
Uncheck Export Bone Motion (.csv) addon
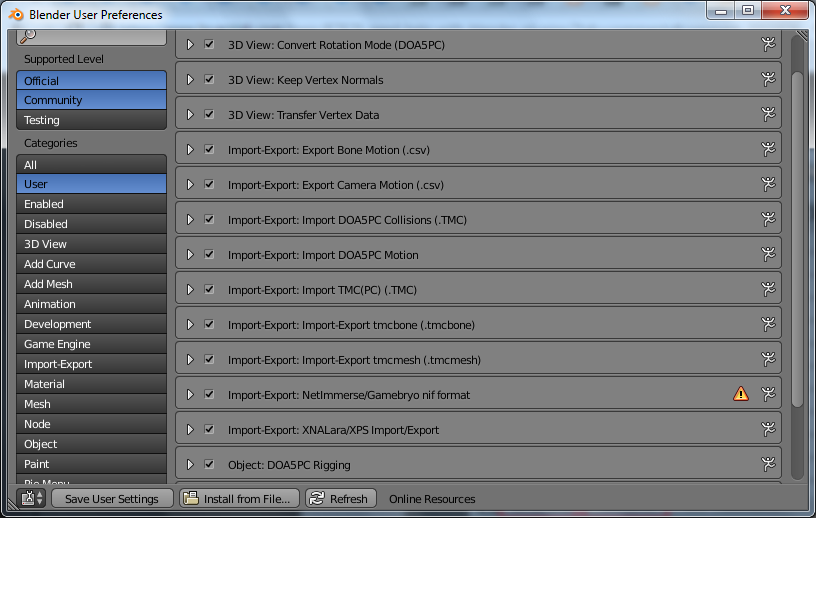(x=209, y=149)
